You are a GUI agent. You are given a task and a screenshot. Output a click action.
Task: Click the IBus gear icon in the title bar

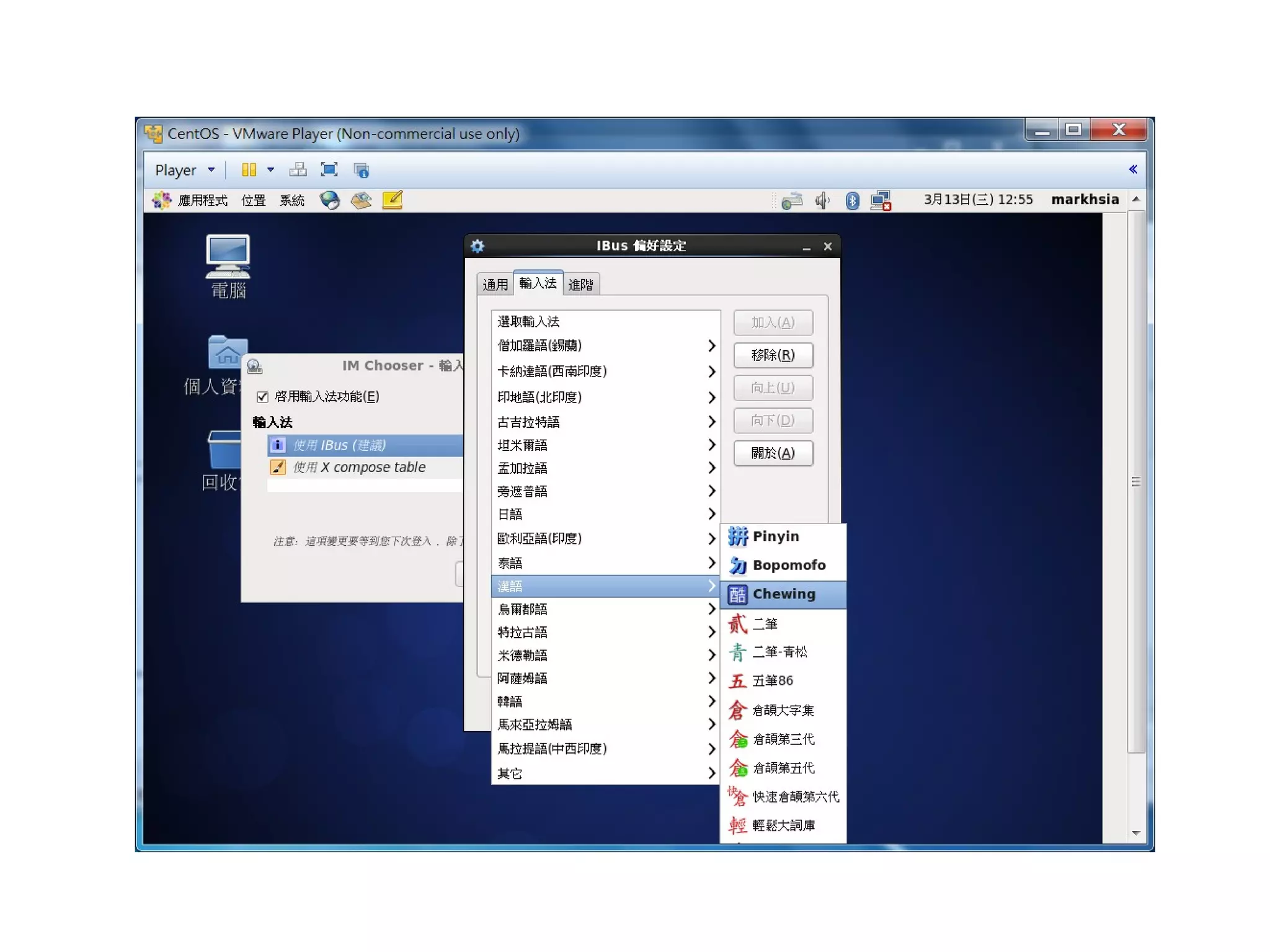pyautogui.click(x=477, y=246)
